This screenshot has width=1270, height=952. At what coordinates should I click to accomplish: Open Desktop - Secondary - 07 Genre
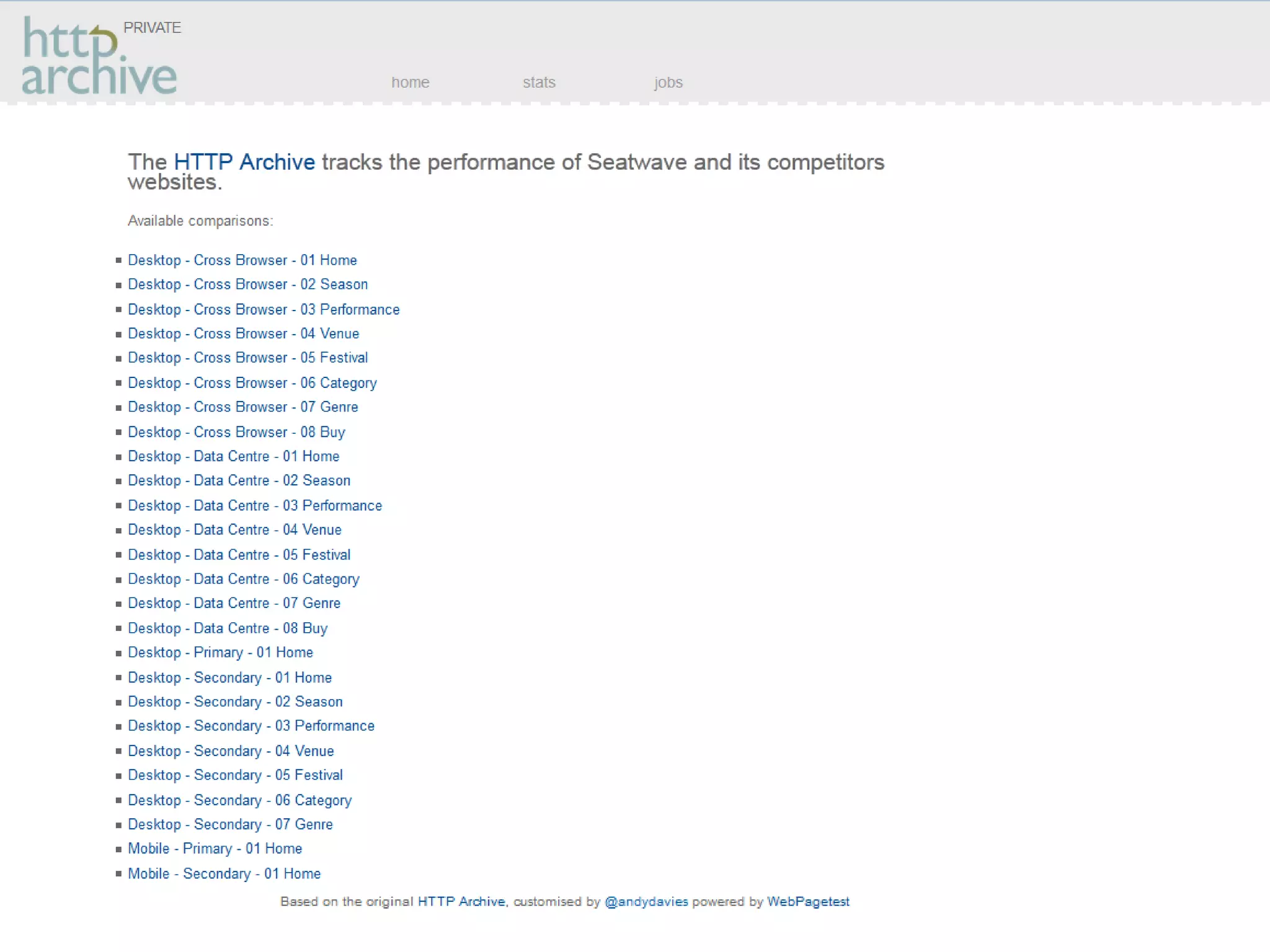230,824
